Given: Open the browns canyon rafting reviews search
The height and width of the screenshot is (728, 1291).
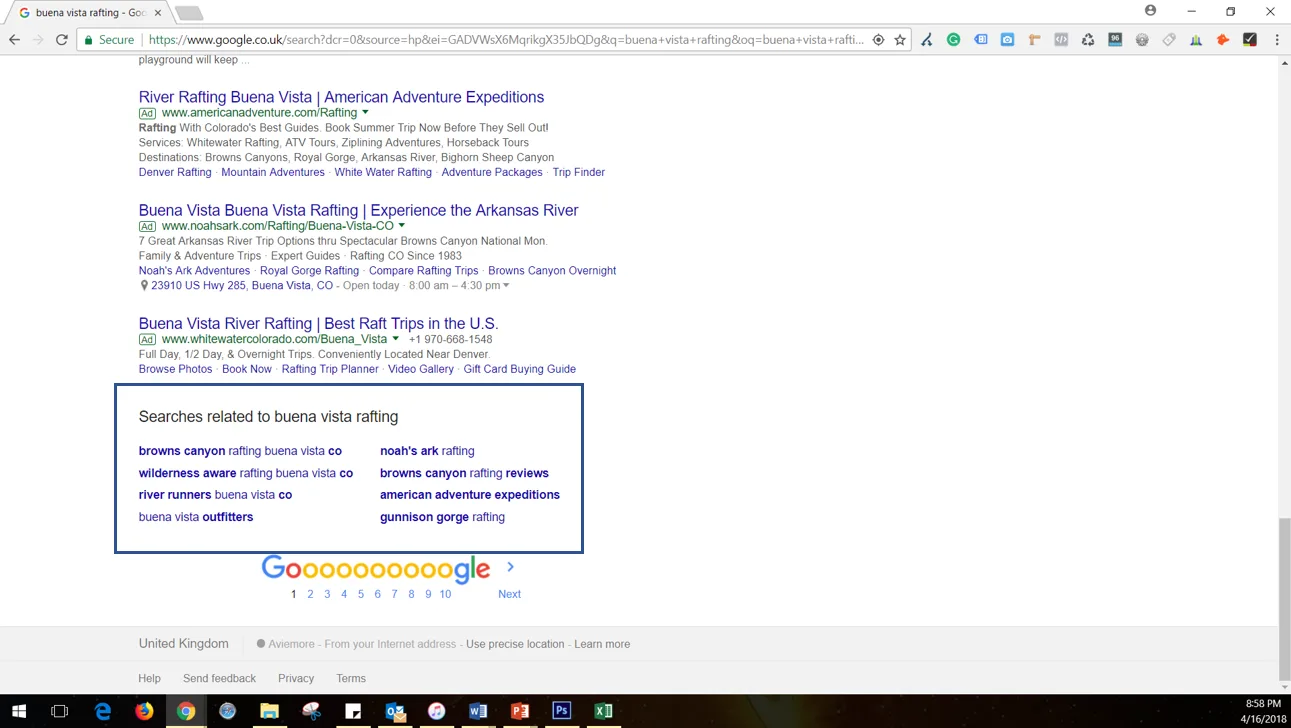Looking at the screenshot, I should 464,472.
